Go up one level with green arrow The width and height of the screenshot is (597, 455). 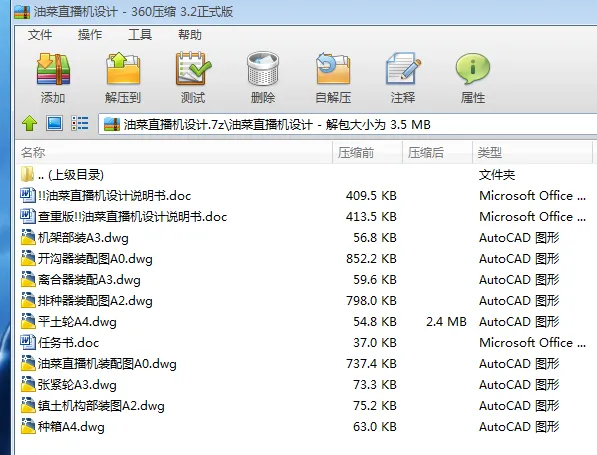click(29, 124)
